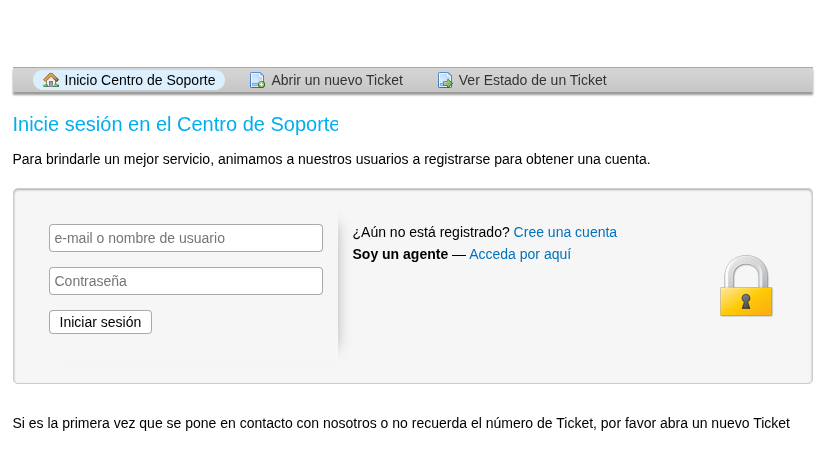This screenshot has width=830, height=475.
Task: Open the Inicio Centro de Soporte tab
Action: click(x=139, y=80)
